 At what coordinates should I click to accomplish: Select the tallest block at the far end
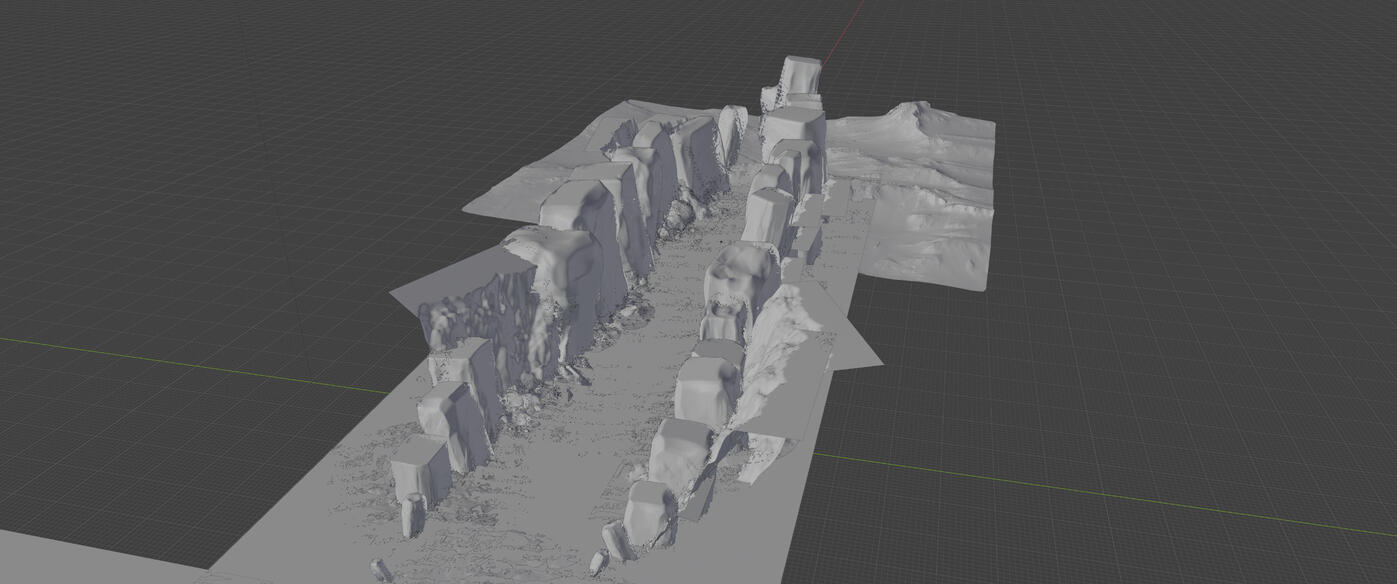(x=801, y=74)
